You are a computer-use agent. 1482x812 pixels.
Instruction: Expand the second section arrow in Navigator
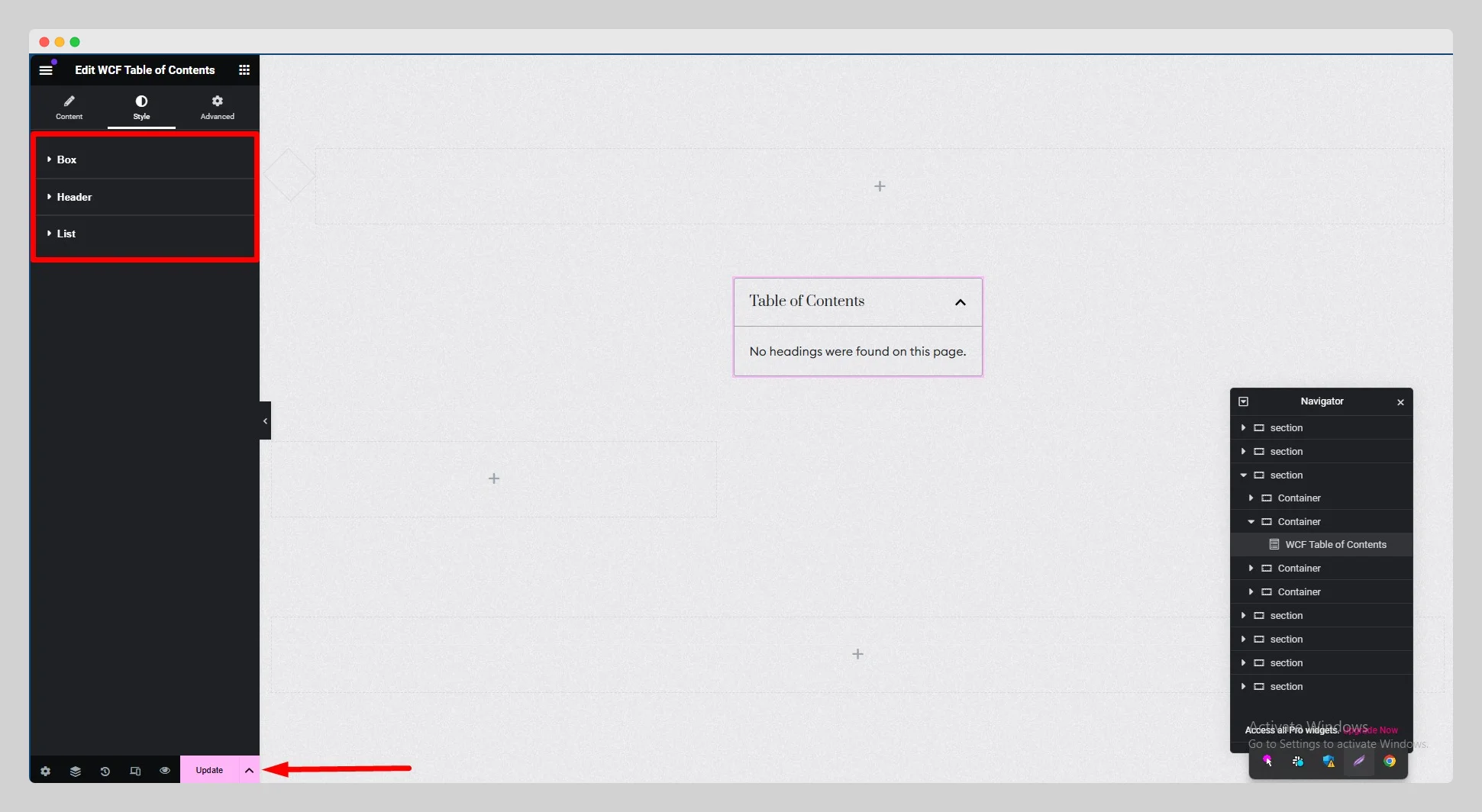coord(1243,452)
